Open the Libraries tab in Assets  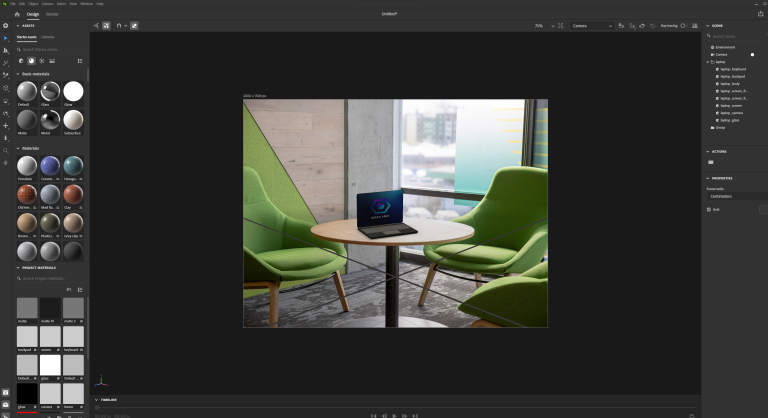pyautogui.click(x=48, y=36)
